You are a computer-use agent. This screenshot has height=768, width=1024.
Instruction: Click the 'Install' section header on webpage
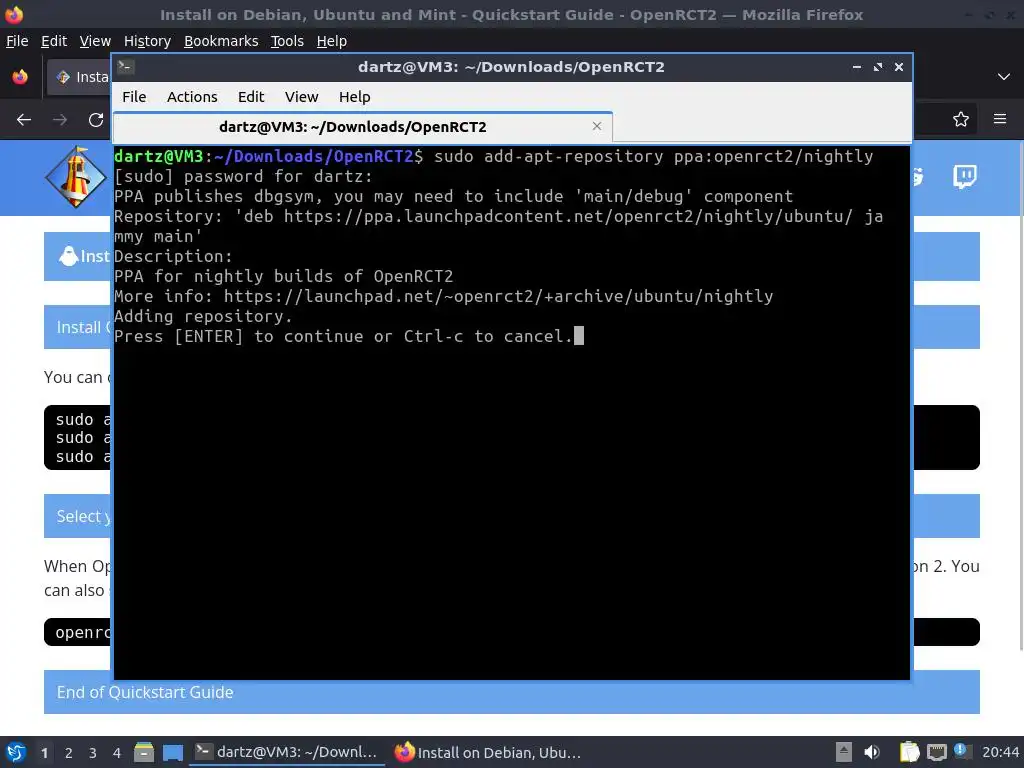77,327
